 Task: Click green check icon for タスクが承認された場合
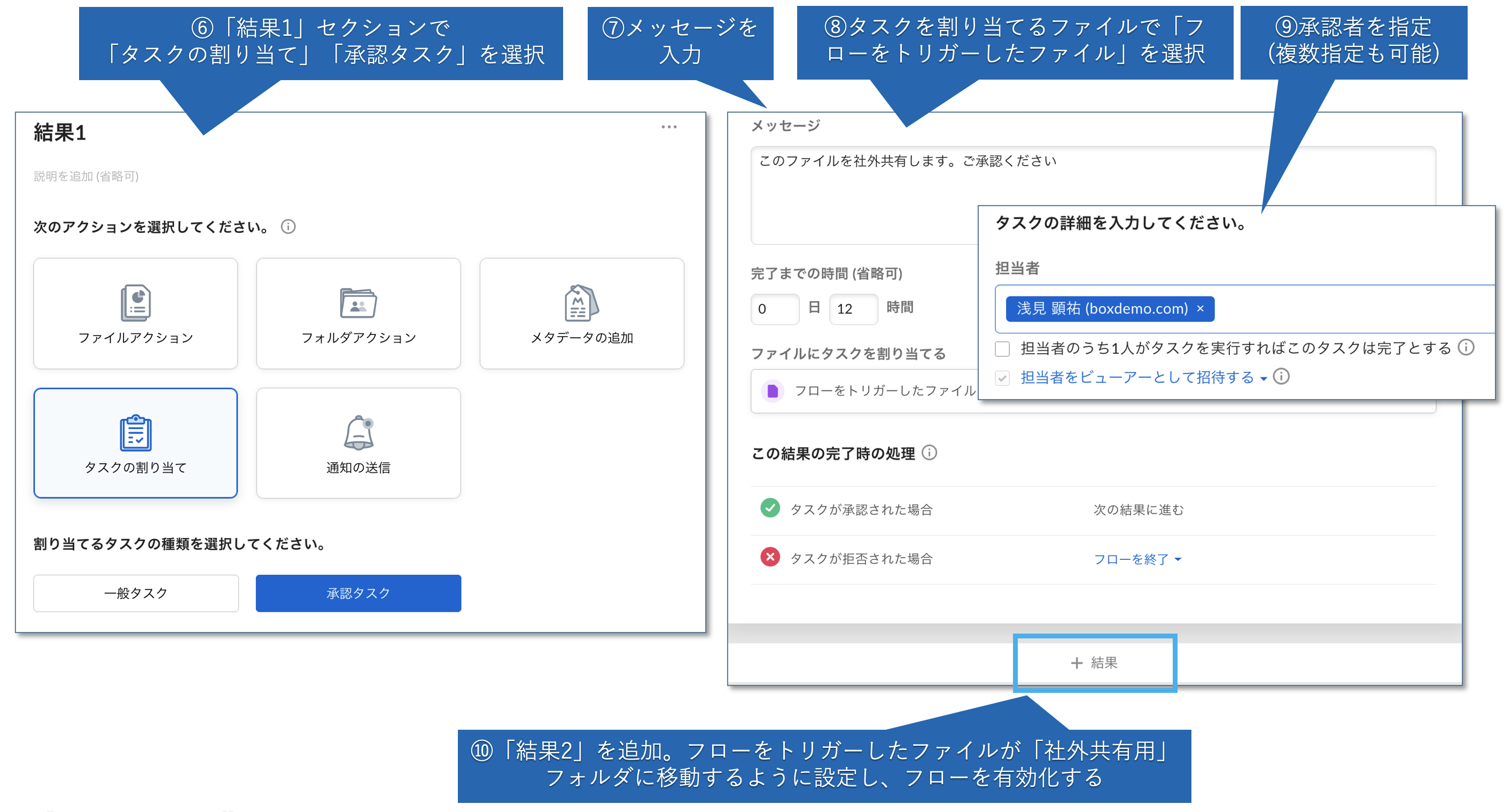coord(770,508)
